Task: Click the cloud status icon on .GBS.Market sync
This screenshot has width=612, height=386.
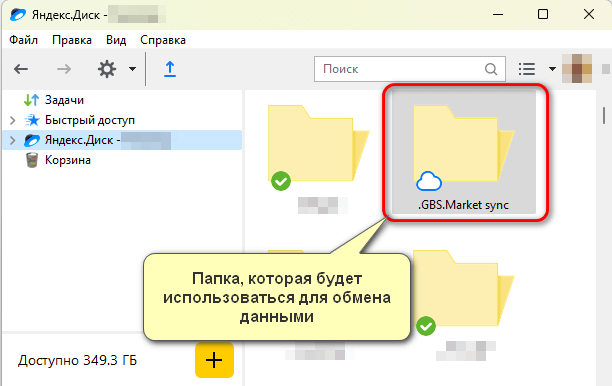Action: (x=429, y=181)
